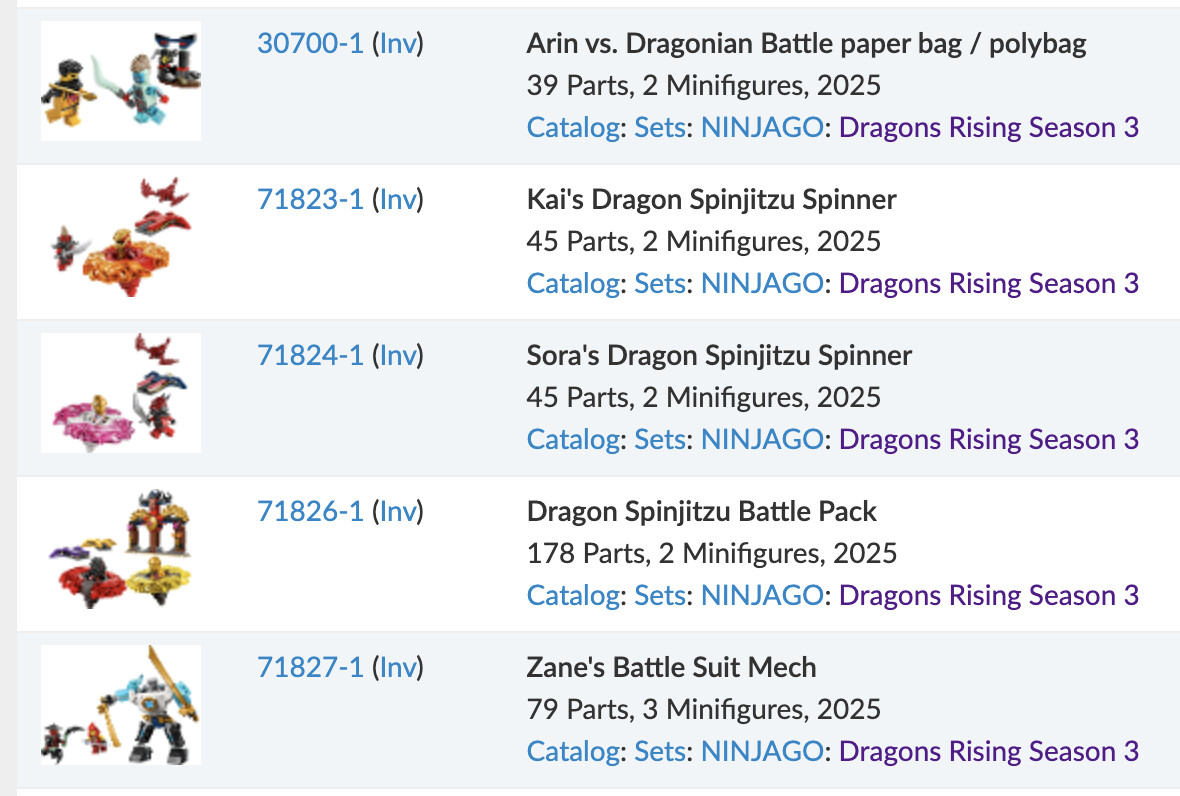The width and height of the screenshot is (1180, 796).
Task: Click Zane's Battle Suit Mech thumbnail
Action: click(121, 705)
